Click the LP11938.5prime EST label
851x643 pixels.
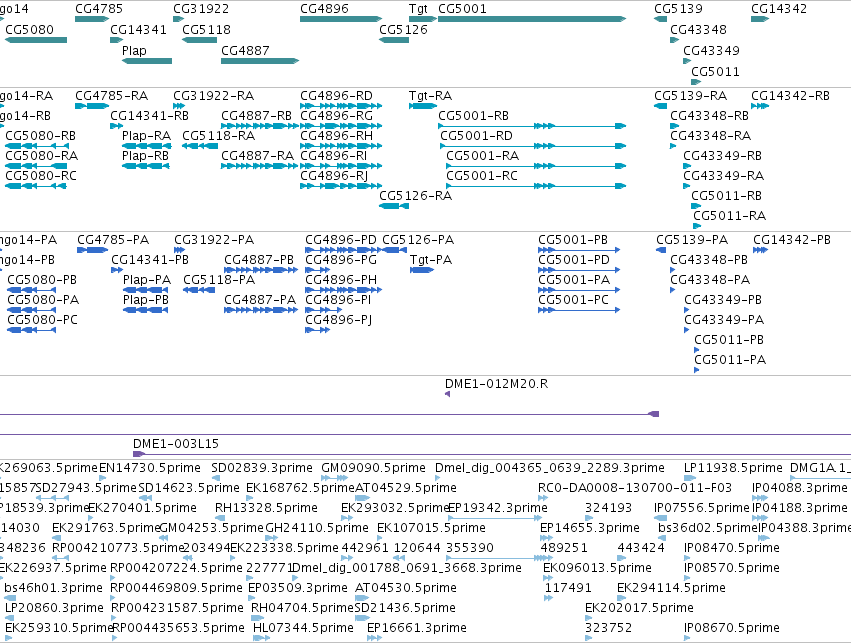[733, 468]
